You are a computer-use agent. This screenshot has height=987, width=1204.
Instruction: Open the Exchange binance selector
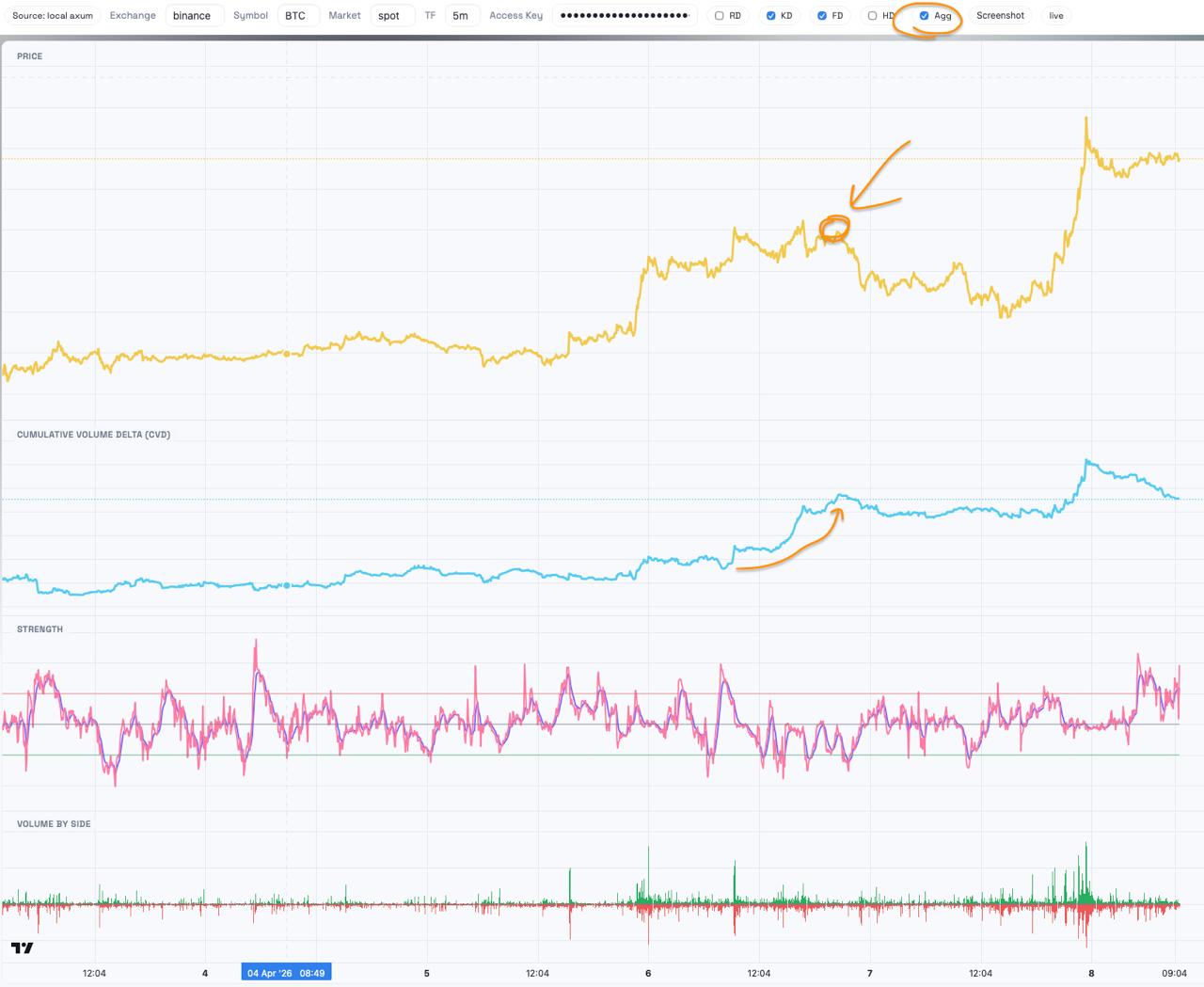point(194,16)
